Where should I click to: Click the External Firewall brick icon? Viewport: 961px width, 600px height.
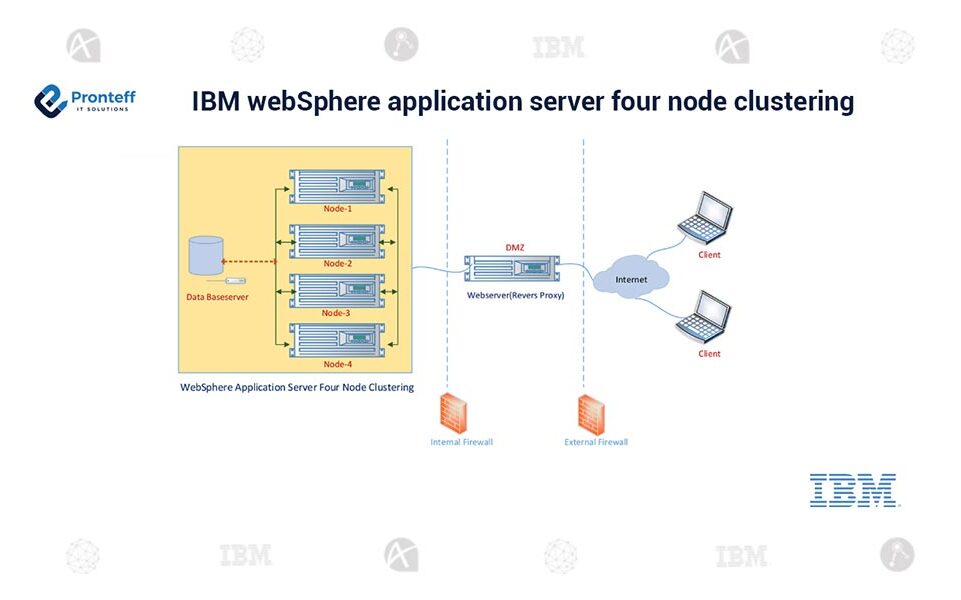pyautogui.click(x=594, y=413)
